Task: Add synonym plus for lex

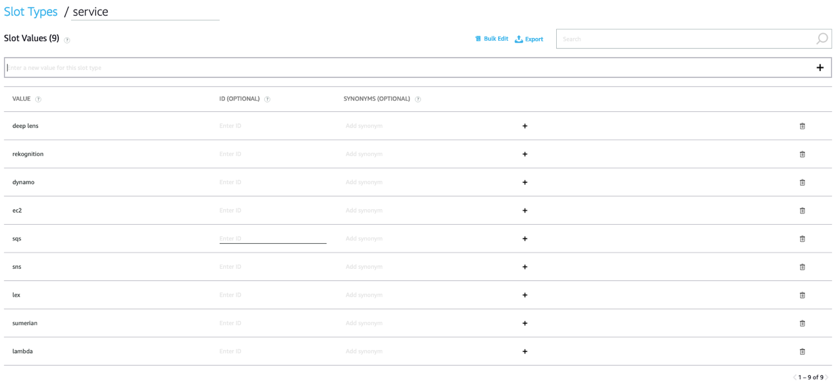Action: [525, 295]
